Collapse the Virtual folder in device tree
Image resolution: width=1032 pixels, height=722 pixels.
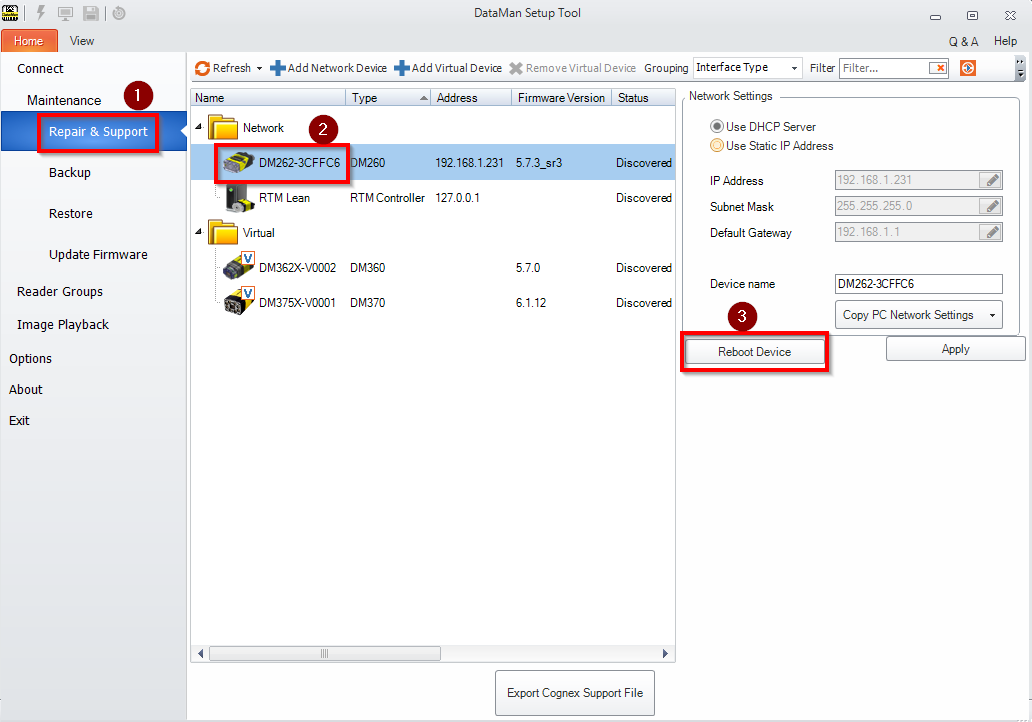click(200, 233)
